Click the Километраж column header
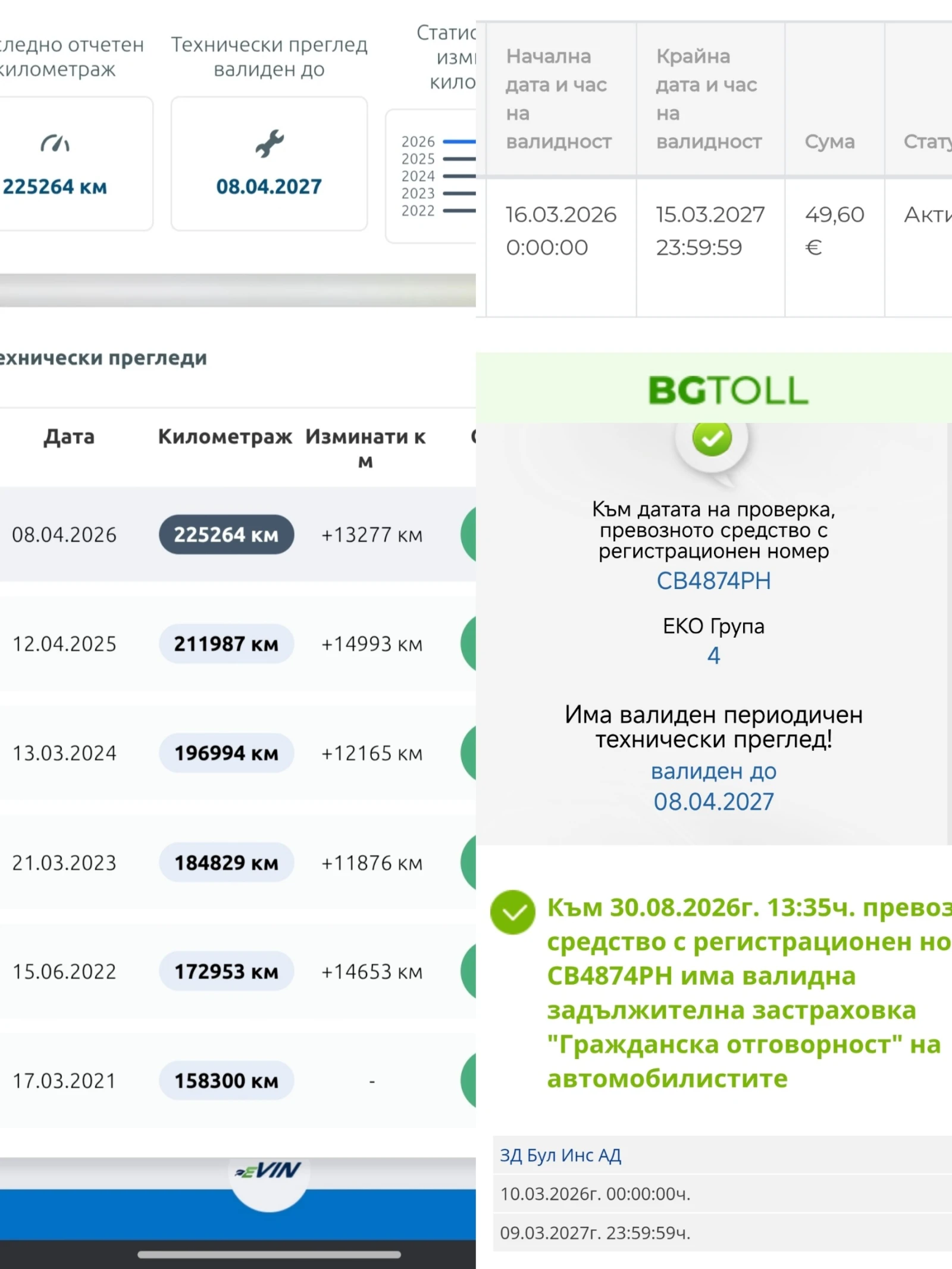 (225, 437)
